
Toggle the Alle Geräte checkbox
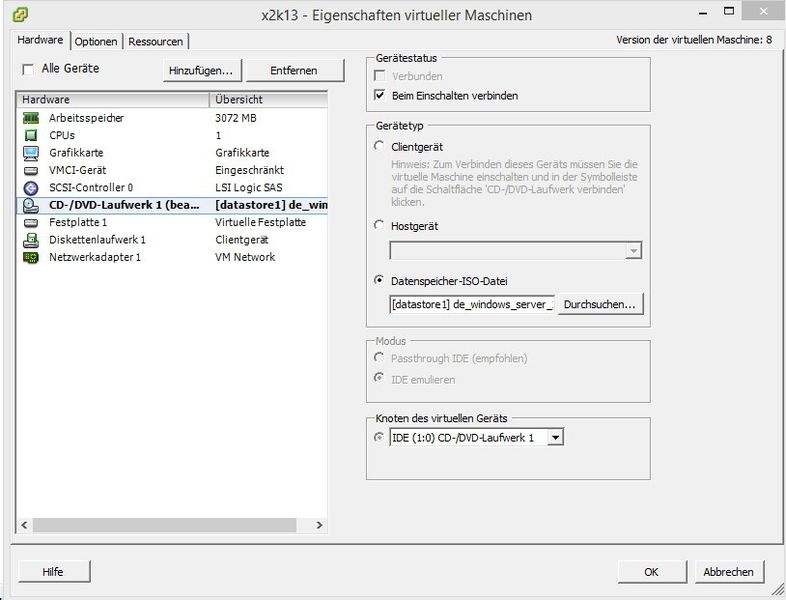pos(28,69)
